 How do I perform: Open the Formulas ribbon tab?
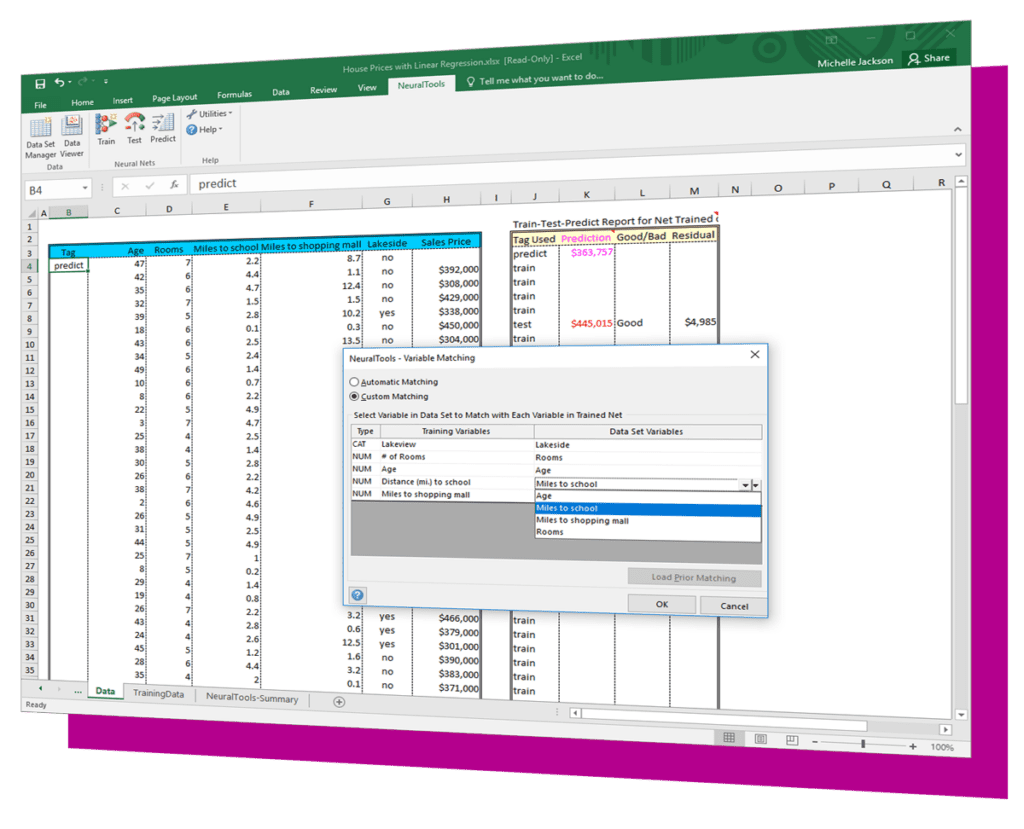(x=235, y=94)
